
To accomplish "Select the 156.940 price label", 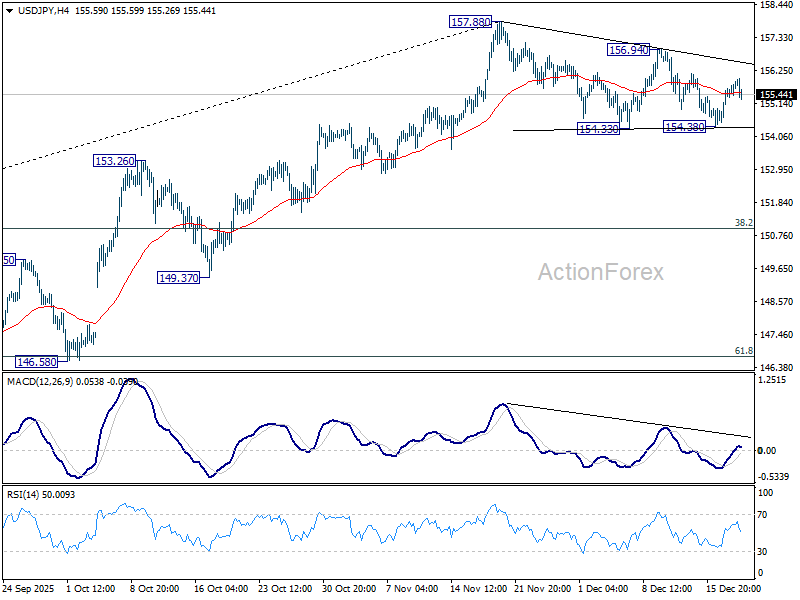I will coord(629,49).
